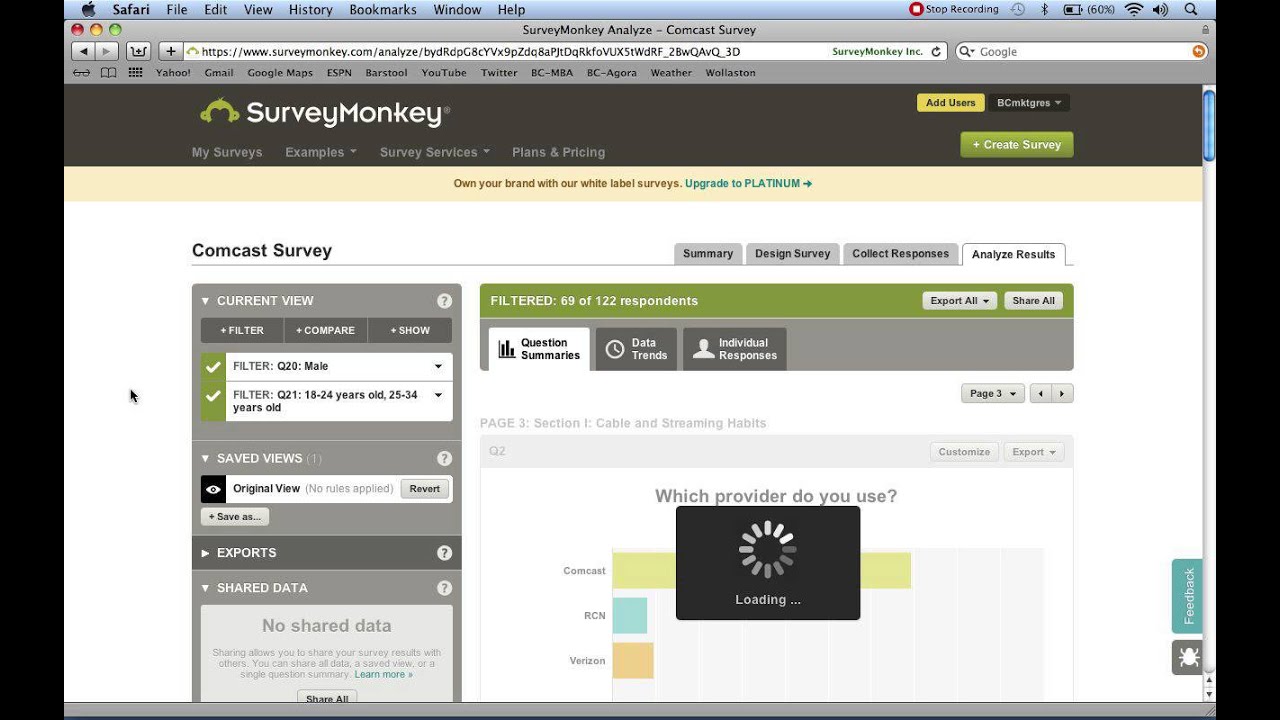Expand the Exports section
The width and height of the screenshot is (1280, 720).
(205, 553)
